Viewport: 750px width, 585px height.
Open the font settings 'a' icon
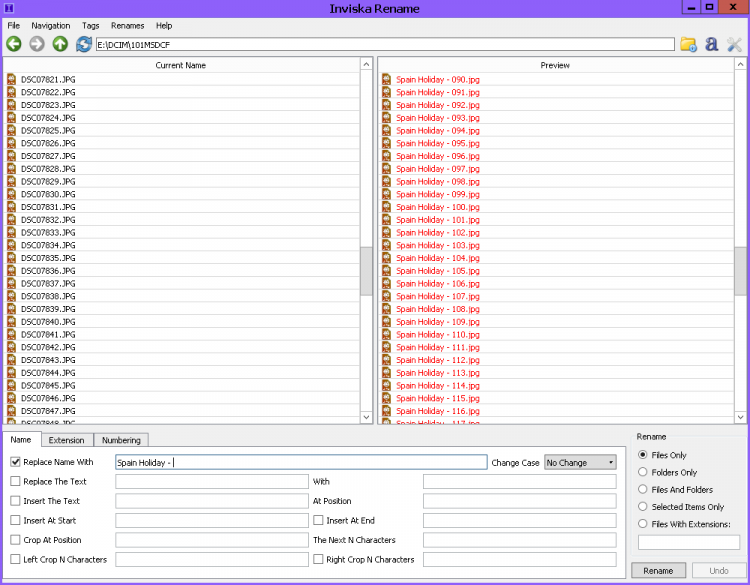click(x=712, y=44)
